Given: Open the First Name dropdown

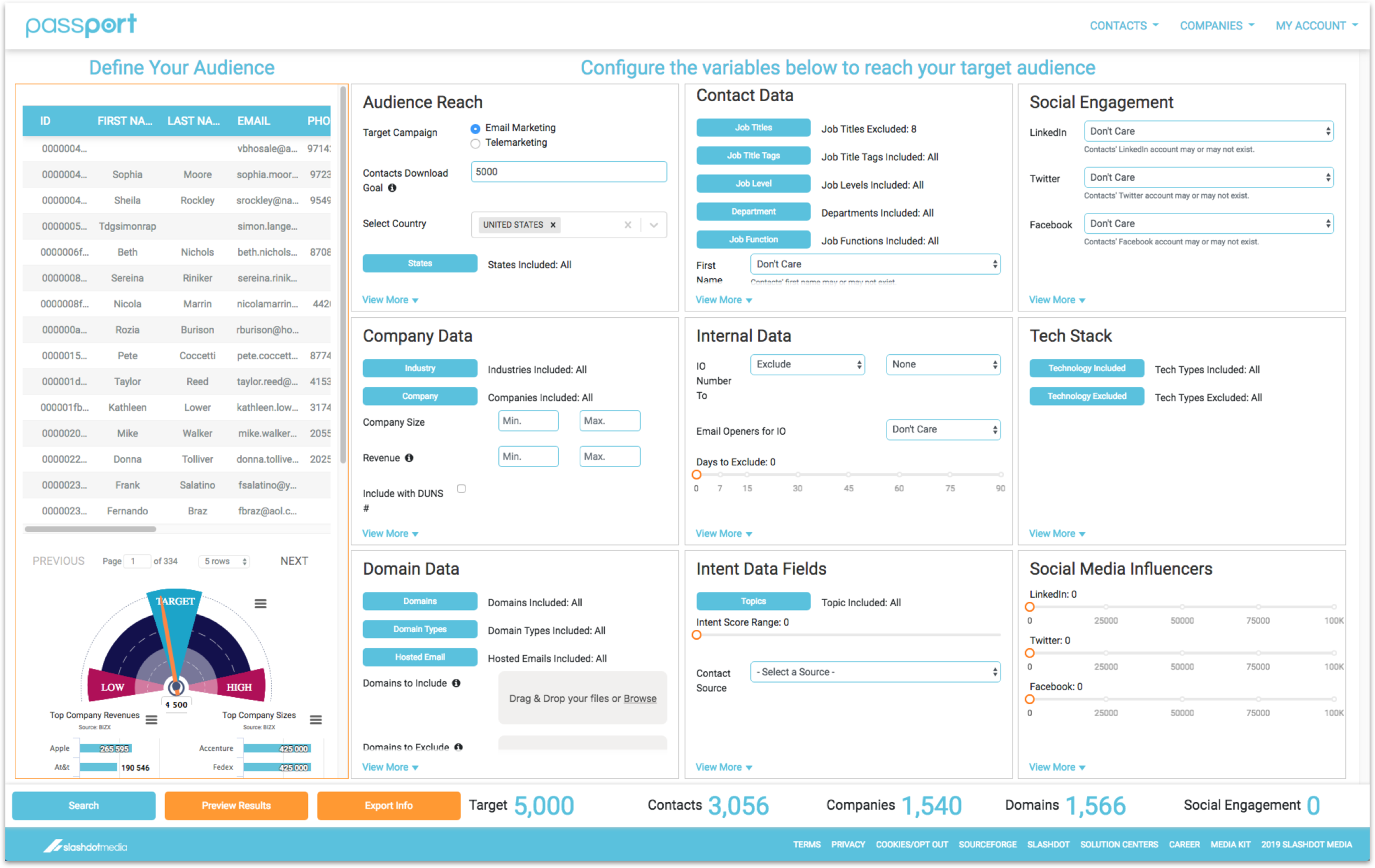Looking at the screenshot, I should click(x=875, y=265).
